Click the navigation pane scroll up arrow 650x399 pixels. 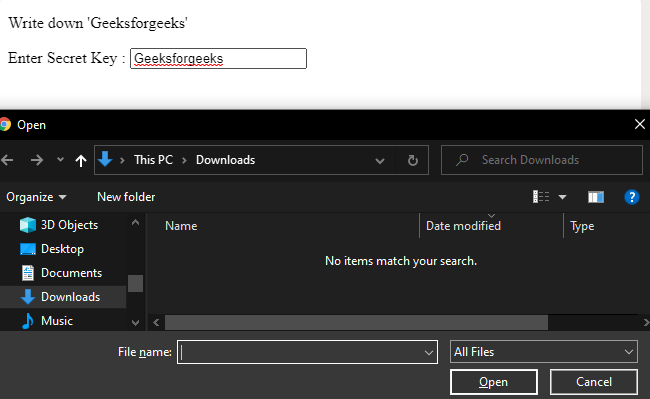(135, 222)
